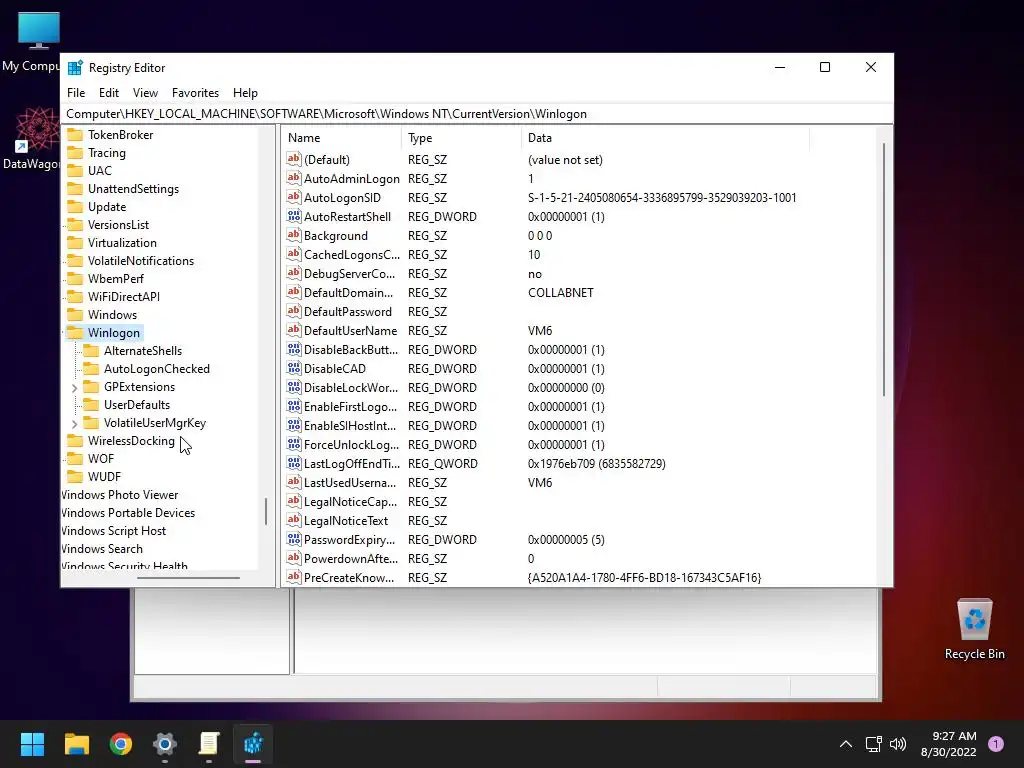Screen dimensions: 1024x768
Task: Open the Edit menu
Action: tap(108, 93)
